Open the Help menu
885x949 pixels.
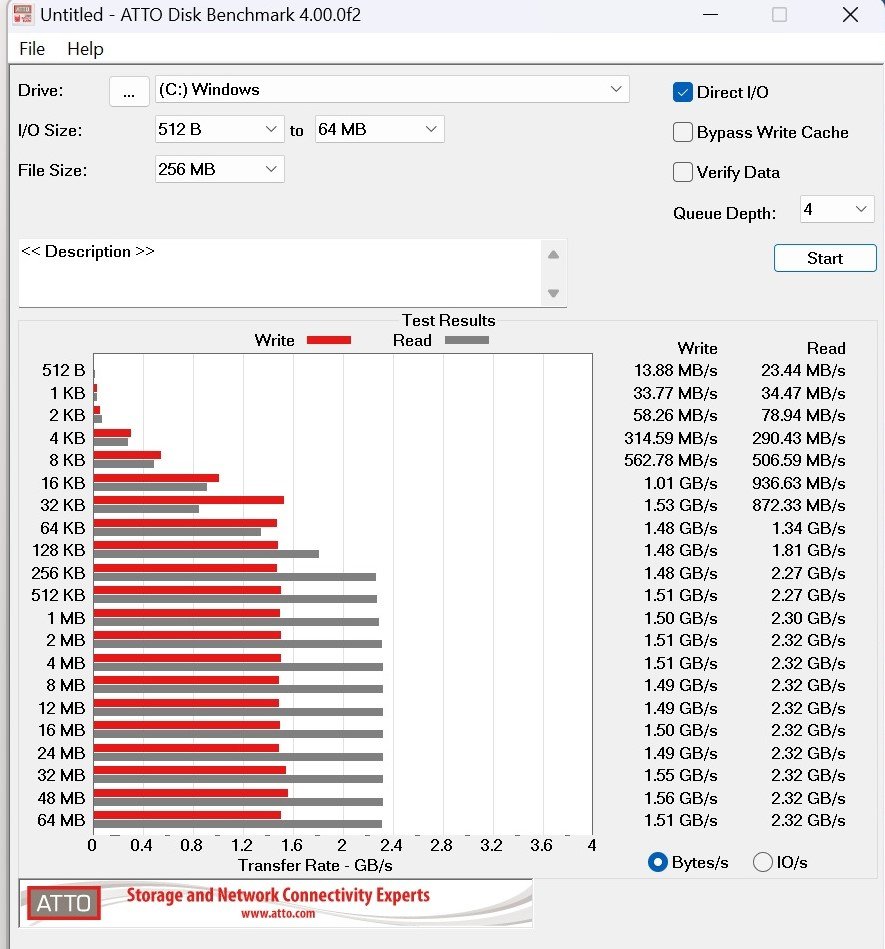tap(85, 48)
